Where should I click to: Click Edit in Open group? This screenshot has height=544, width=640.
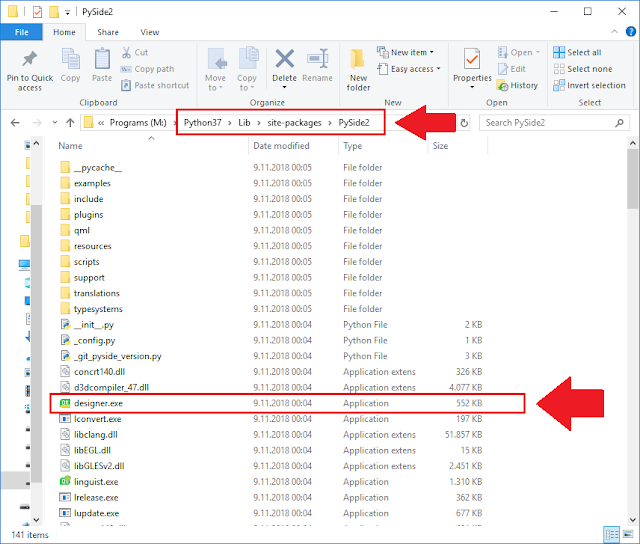pyautogui.click(x=511, y=69)
